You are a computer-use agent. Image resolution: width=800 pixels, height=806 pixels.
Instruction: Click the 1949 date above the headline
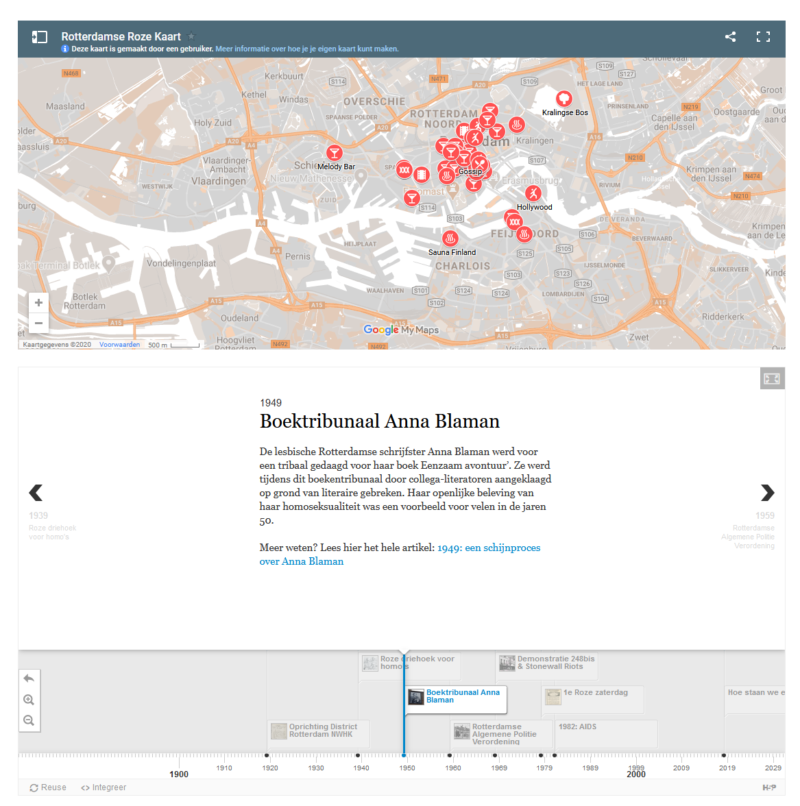click(270, 403)
